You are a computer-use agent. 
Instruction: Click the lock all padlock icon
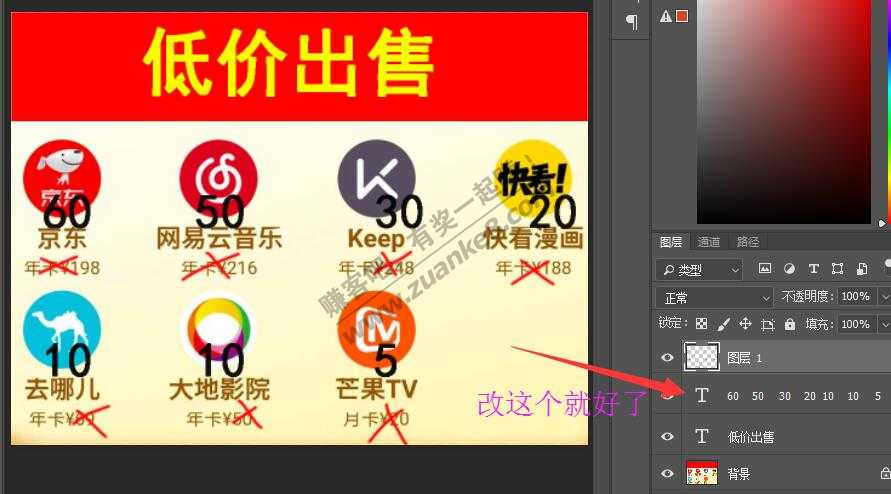pos(790,324)
